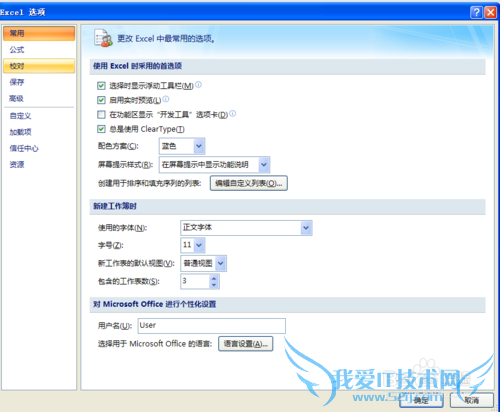Click info icon beside 浮动工具栏 option
The width and height of the screenshot is (500, 412).
pyautogui.click(x=198, y=85)
